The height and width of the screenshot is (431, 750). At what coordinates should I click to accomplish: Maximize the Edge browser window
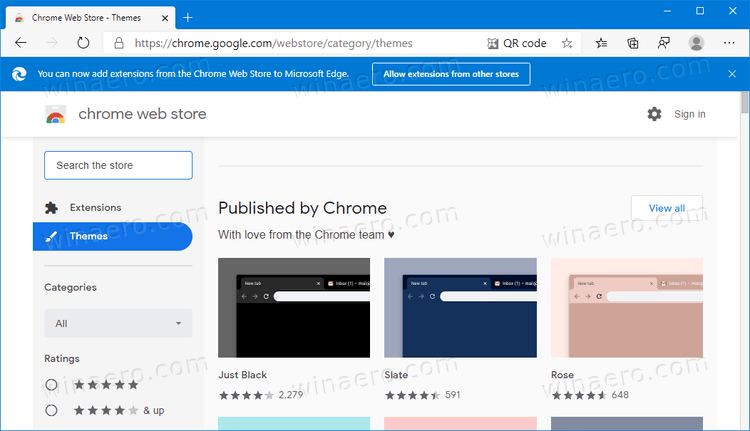(700, 11)
